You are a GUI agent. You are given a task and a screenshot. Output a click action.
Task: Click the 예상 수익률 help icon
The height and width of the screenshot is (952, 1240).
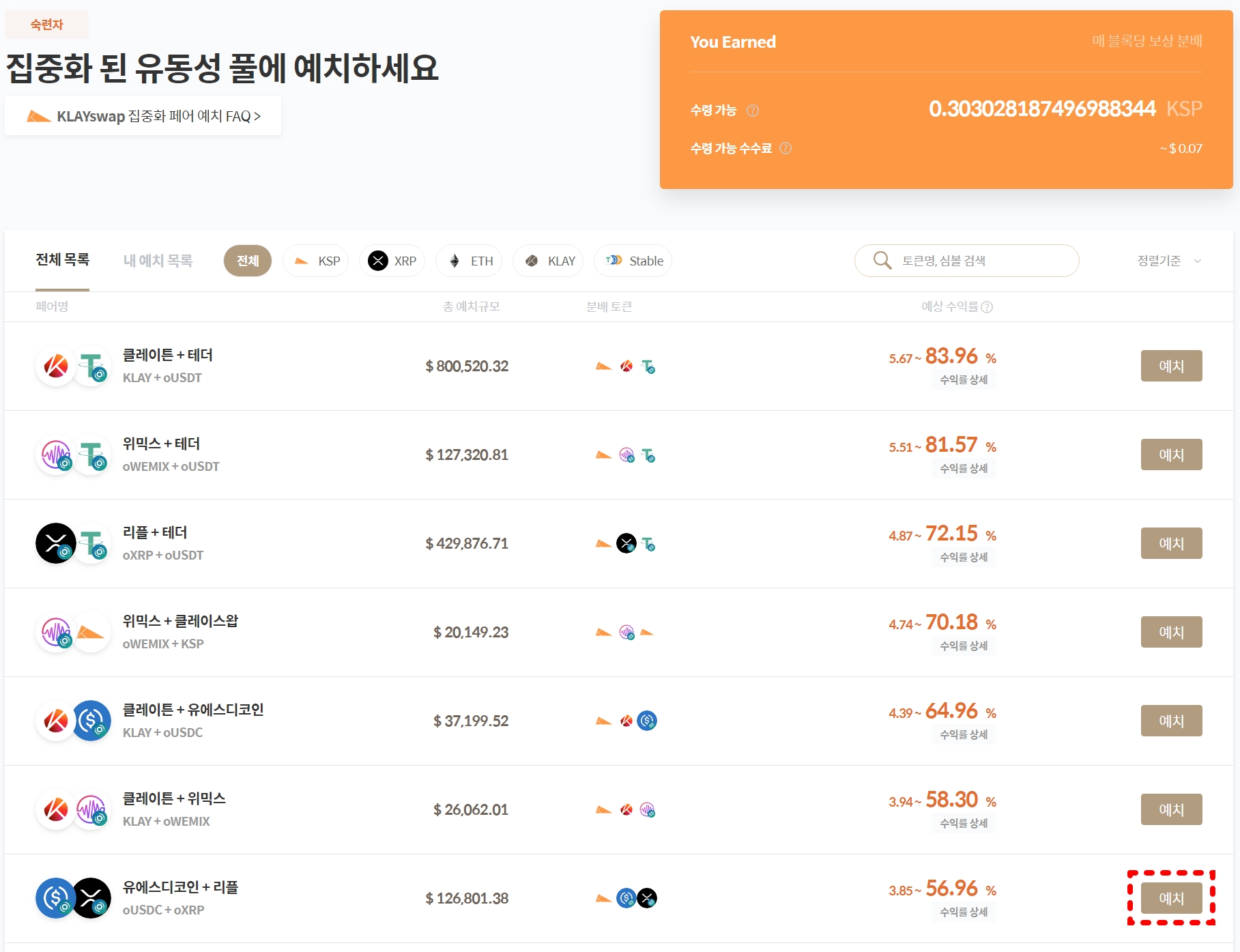pos(987,307)
